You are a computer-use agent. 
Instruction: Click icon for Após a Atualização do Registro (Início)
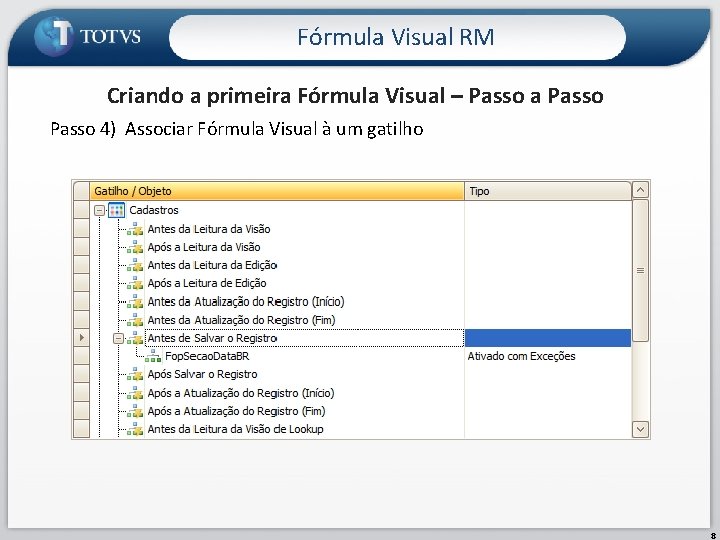click(x=135, y=393)
